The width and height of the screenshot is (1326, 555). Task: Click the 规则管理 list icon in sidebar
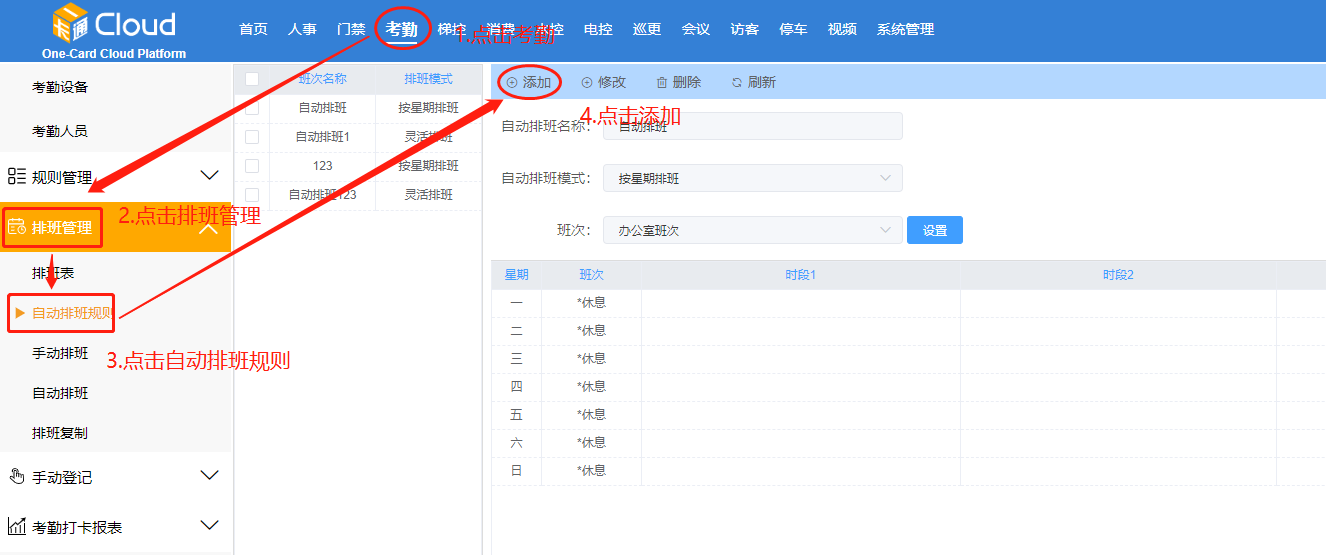click(16, 177)
